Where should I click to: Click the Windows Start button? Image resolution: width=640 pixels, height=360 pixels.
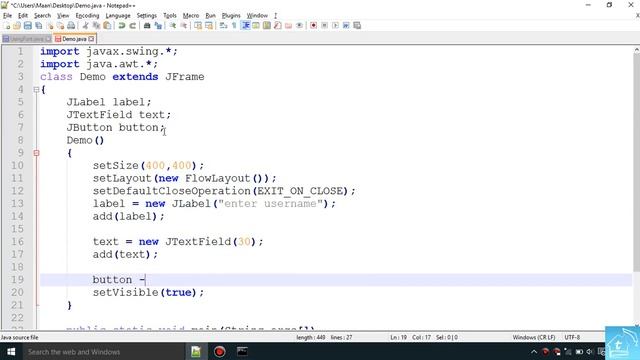coord(11,351)
